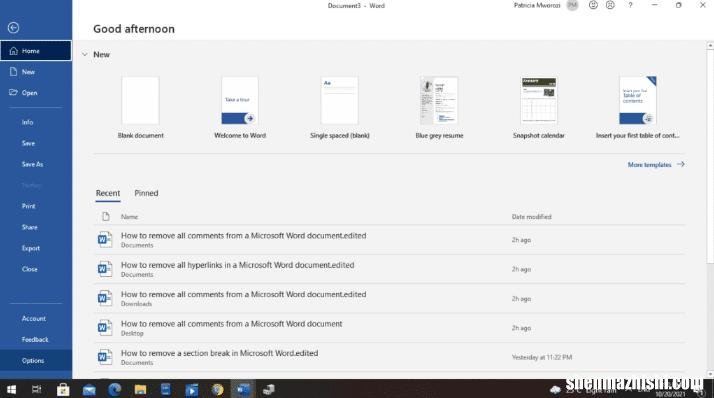
Task: Click the scrollbar down arrow
Action: point(710,374)
